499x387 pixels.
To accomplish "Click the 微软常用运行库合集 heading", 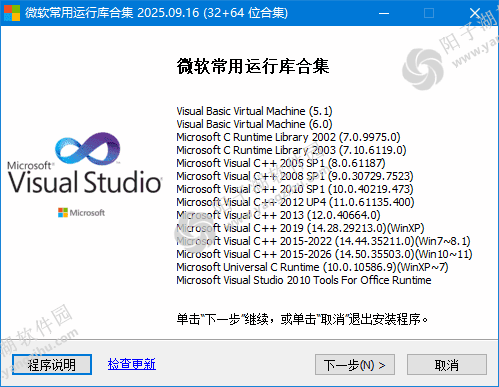I will point(253,66).
